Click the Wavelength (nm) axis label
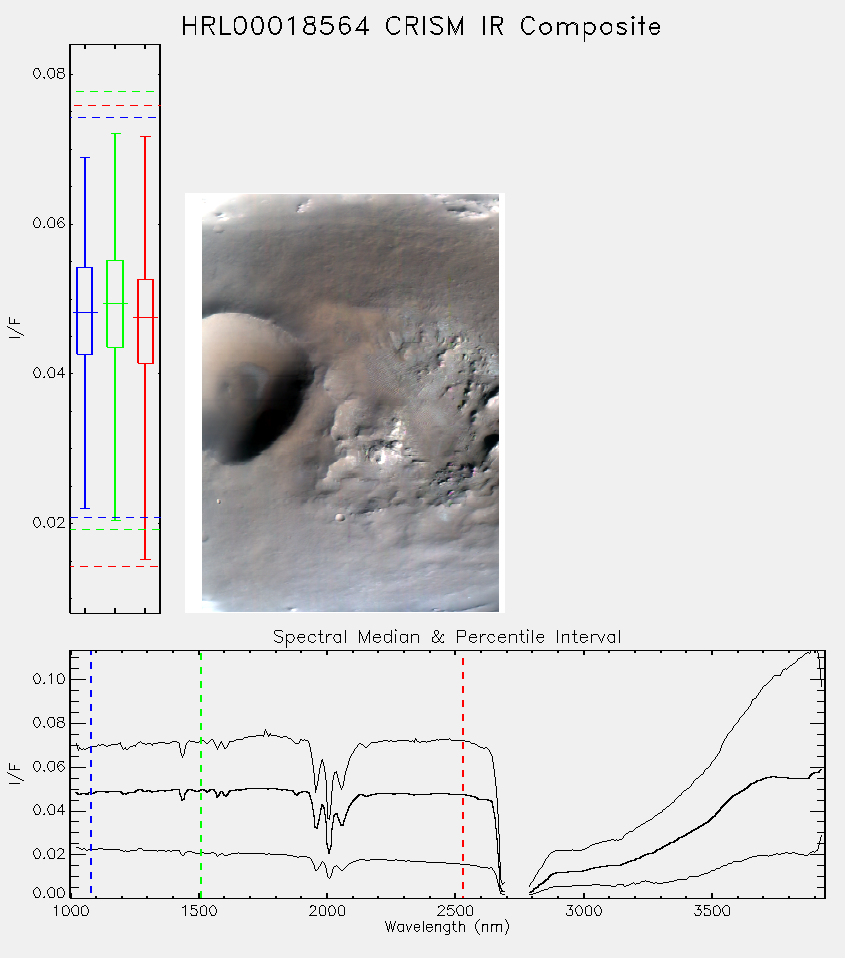 (447, 927)
